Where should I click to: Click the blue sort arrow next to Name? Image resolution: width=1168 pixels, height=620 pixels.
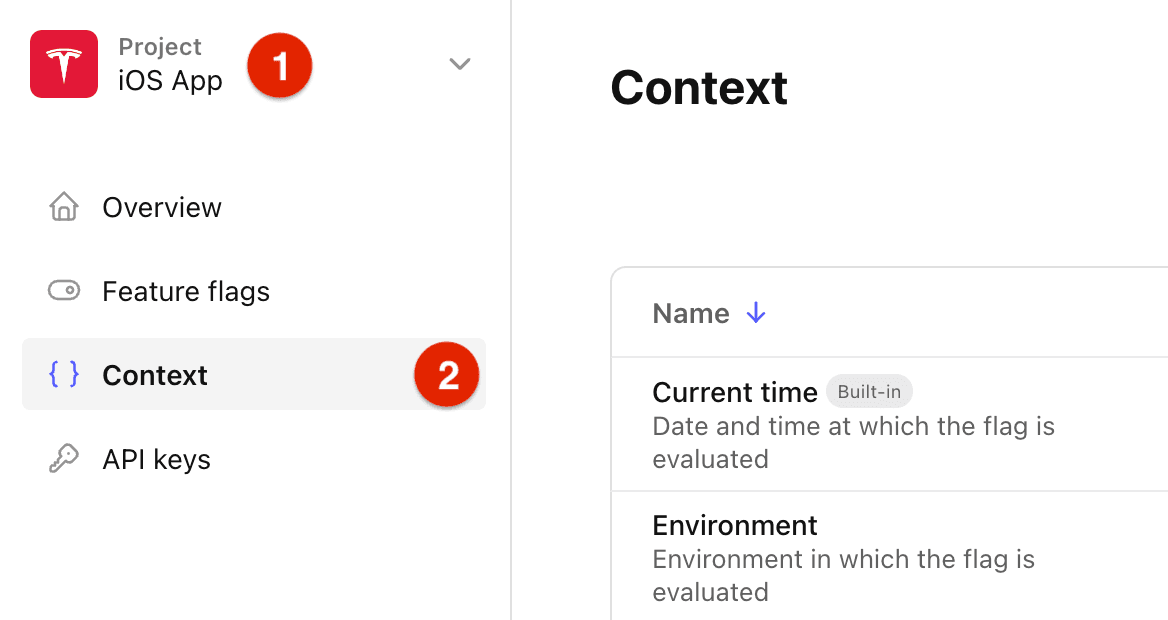[x=756, y=314]
